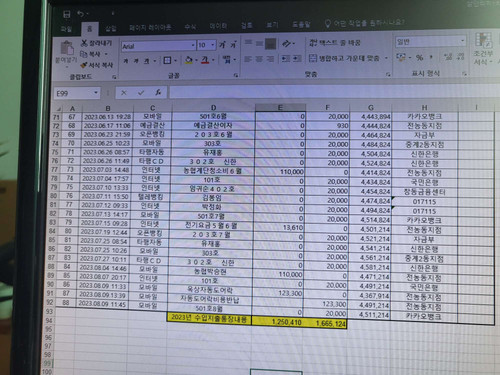Click the Paste (붙여넣기) clipboard icon

point(67,48)
